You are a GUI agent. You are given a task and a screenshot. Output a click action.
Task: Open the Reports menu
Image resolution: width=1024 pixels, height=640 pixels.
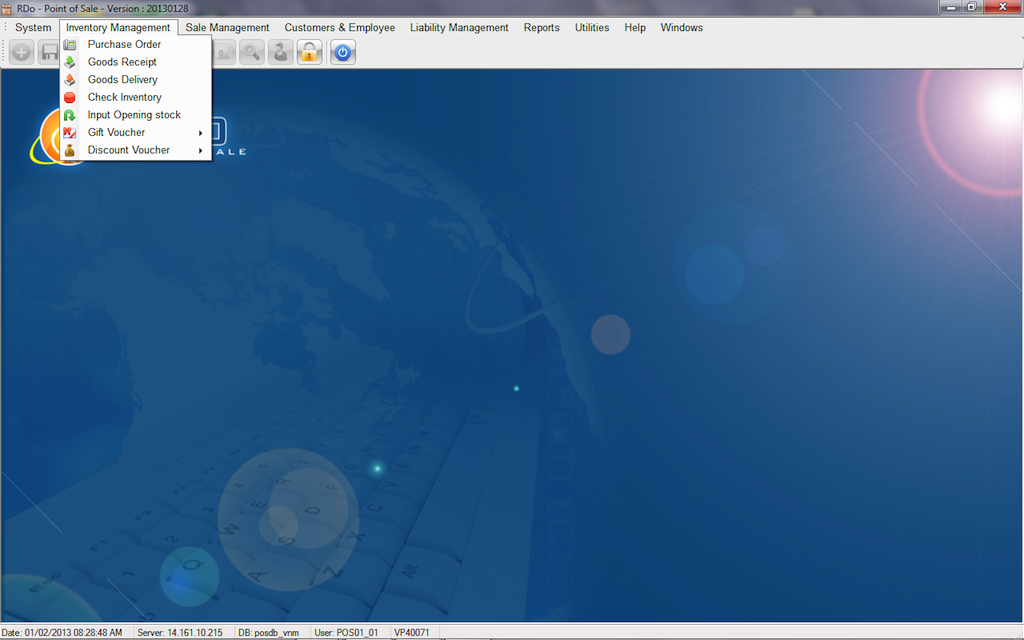(541, 28)
